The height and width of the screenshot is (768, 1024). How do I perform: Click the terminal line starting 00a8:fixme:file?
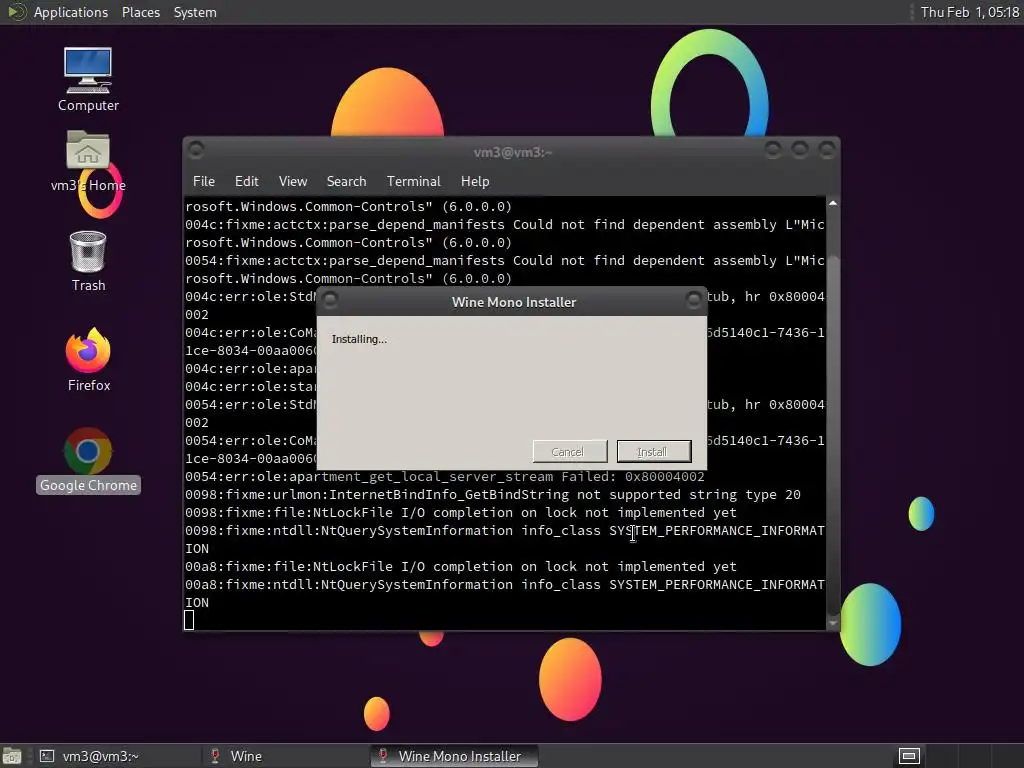(460, 566)
